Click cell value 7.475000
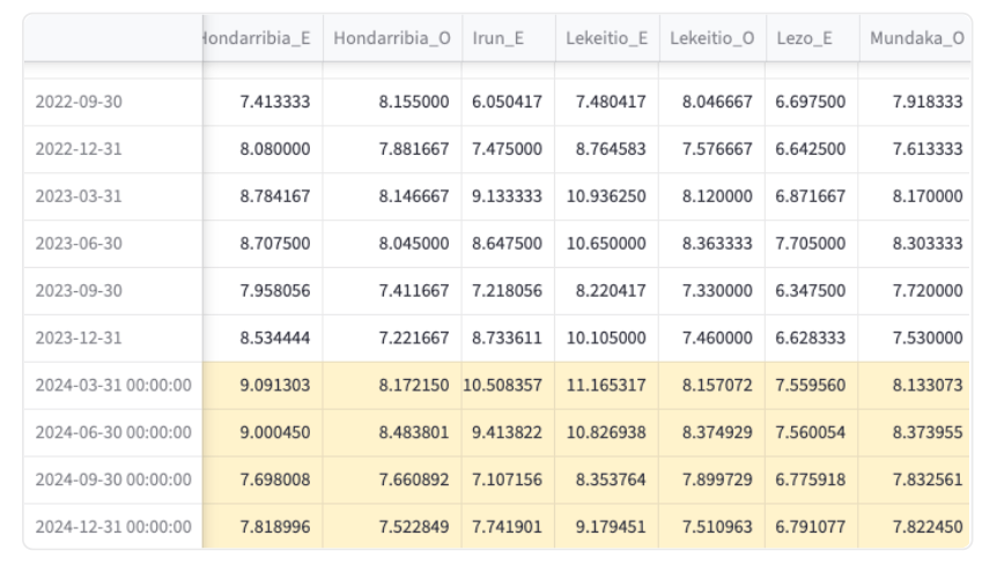 tap(507, 149)
